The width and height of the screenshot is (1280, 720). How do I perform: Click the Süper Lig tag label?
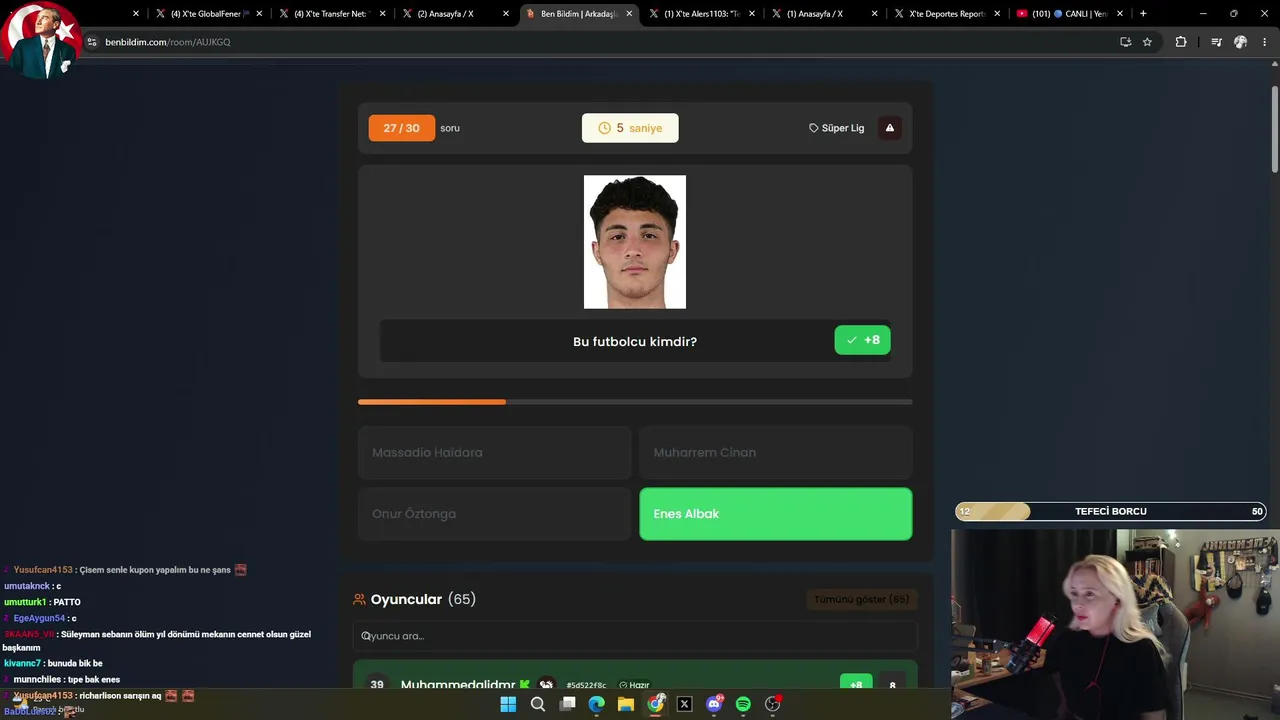[x=837, y=128]
